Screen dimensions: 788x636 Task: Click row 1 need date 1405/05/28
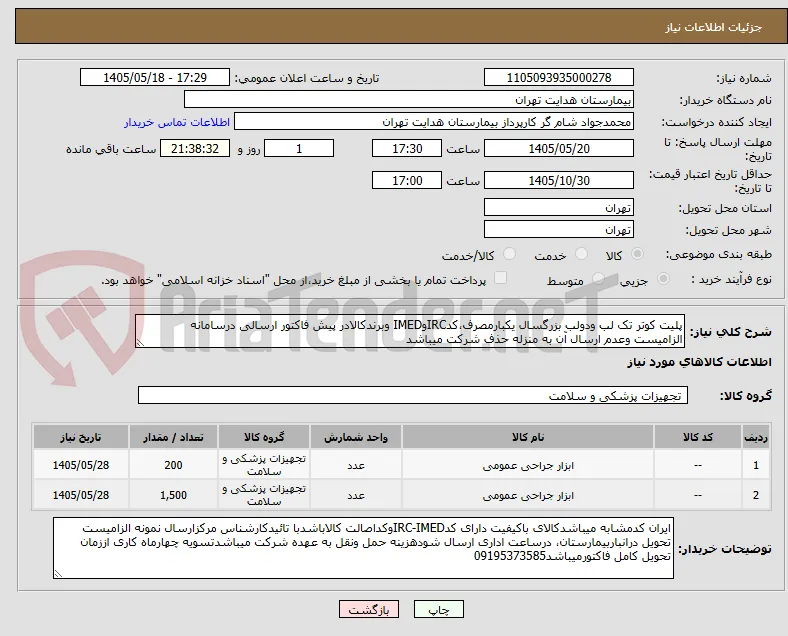pos(80,465)
